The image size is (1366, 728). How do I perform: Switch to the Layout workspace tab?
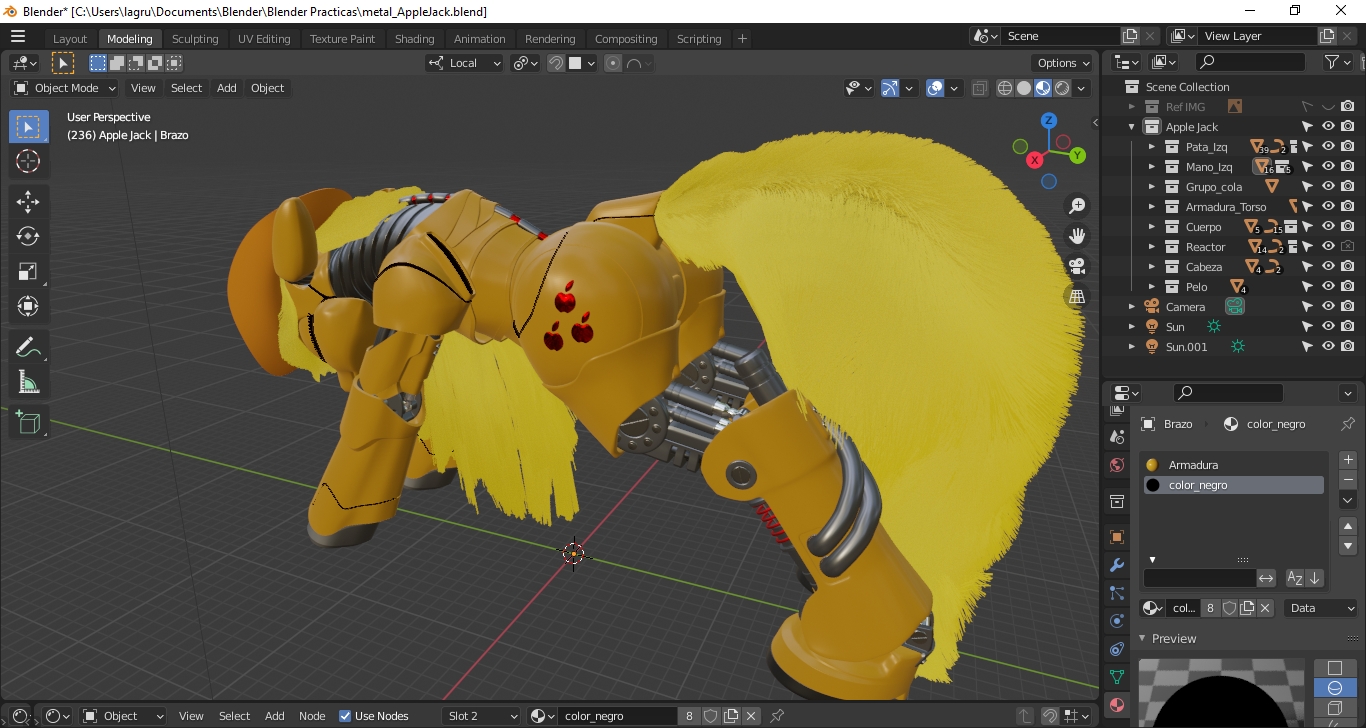pos(70,39)
